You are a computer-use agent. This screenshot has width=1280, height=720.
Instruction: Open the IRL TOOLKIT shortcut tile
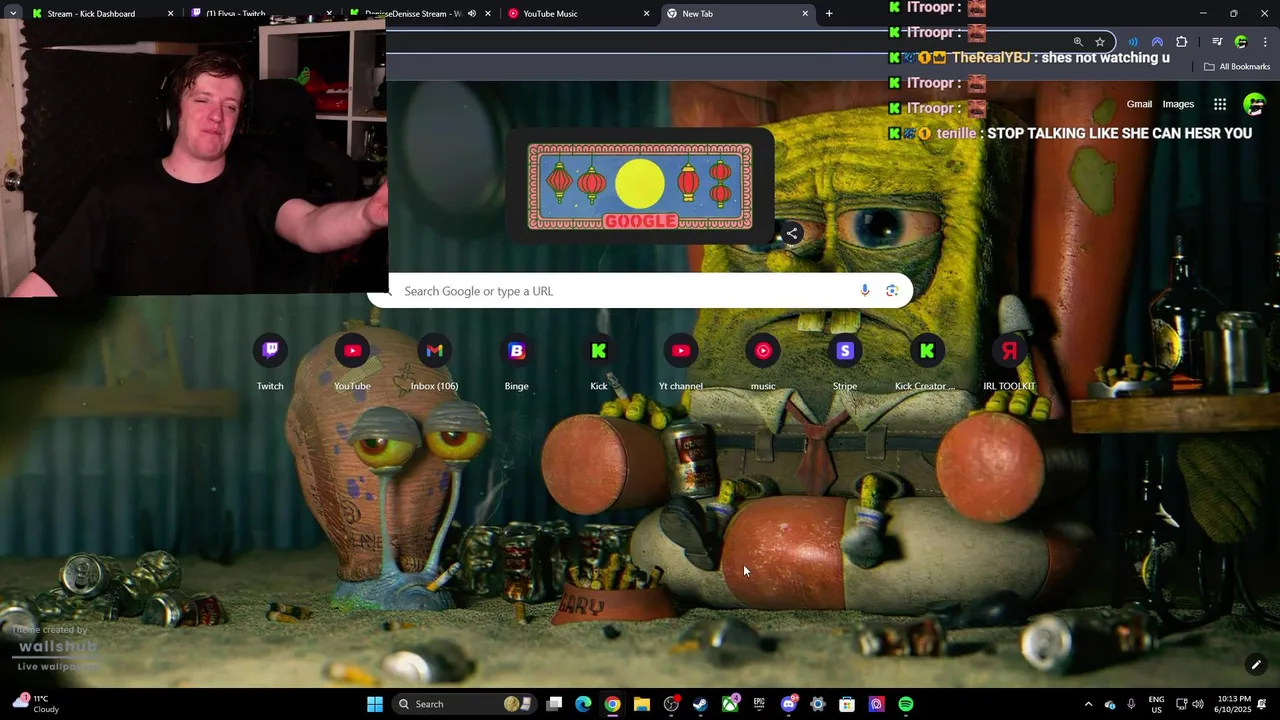(1008, 361)
